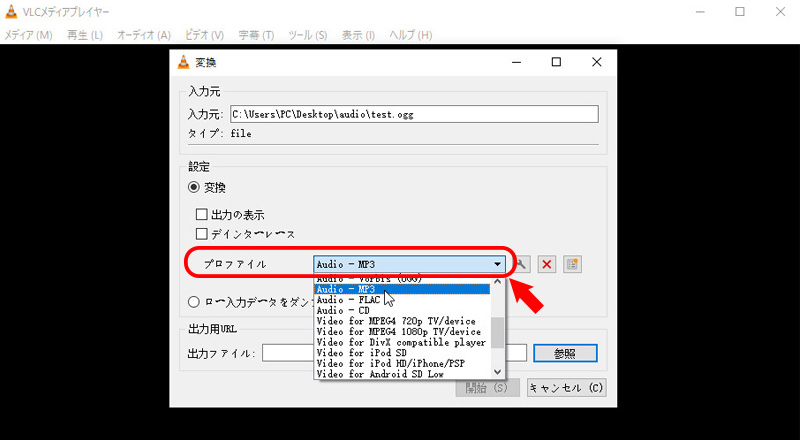Choose Audio - MP3 in dropdown list
This screenshot has width=800, height=440.
tap(402, 289)
